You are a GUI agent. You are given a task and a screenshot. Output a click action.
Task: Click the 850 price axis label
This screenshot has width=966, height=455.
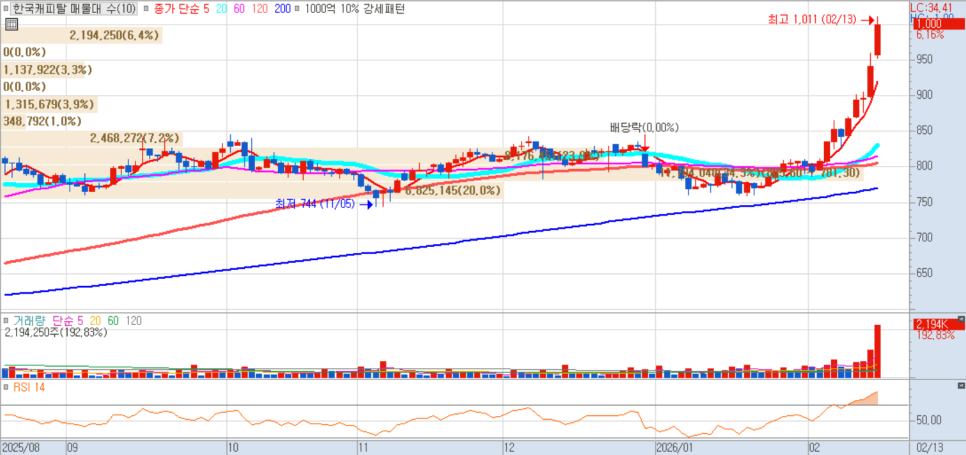pyautogui.click(x=924, y=131)
